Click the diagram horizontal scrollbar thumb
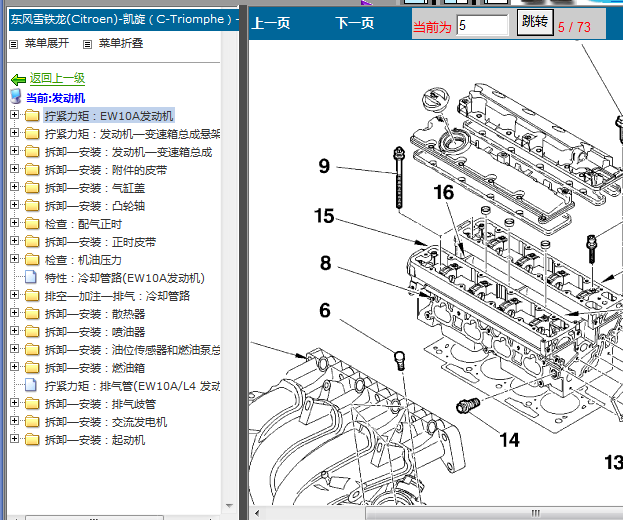 pos(494,513)
